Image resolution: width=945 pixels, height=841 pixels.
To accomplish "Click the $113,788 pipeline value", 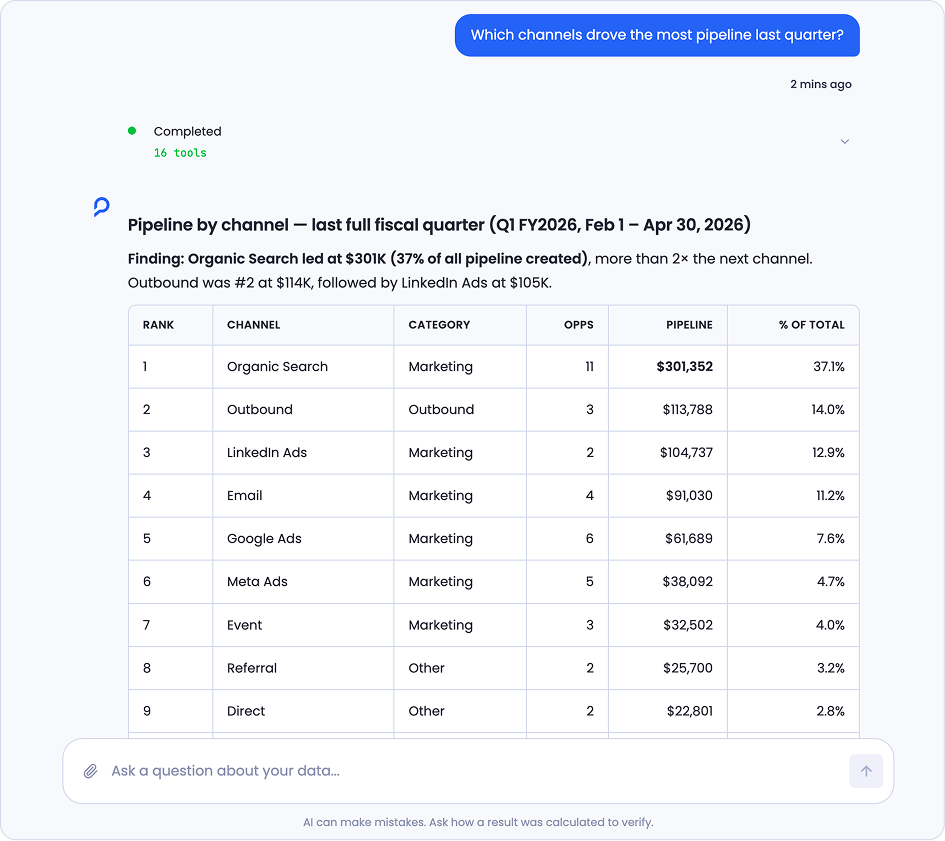I will click(688, 410).
